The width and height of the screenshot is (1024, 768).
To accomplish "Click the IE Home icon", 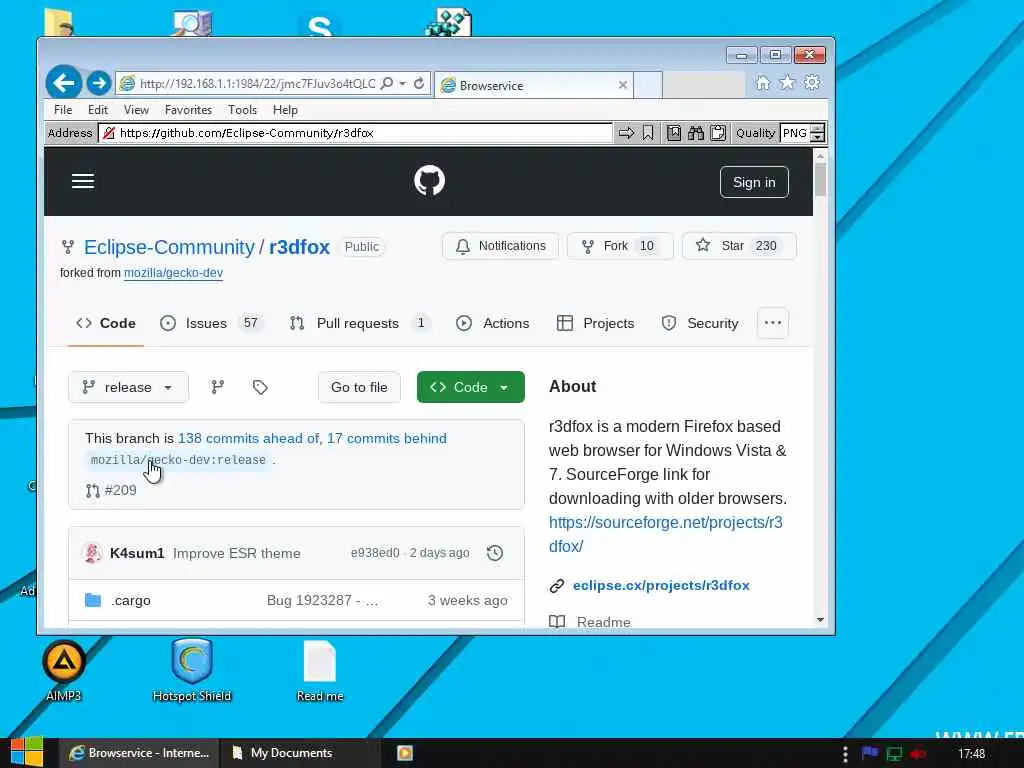I will (762, 83).
